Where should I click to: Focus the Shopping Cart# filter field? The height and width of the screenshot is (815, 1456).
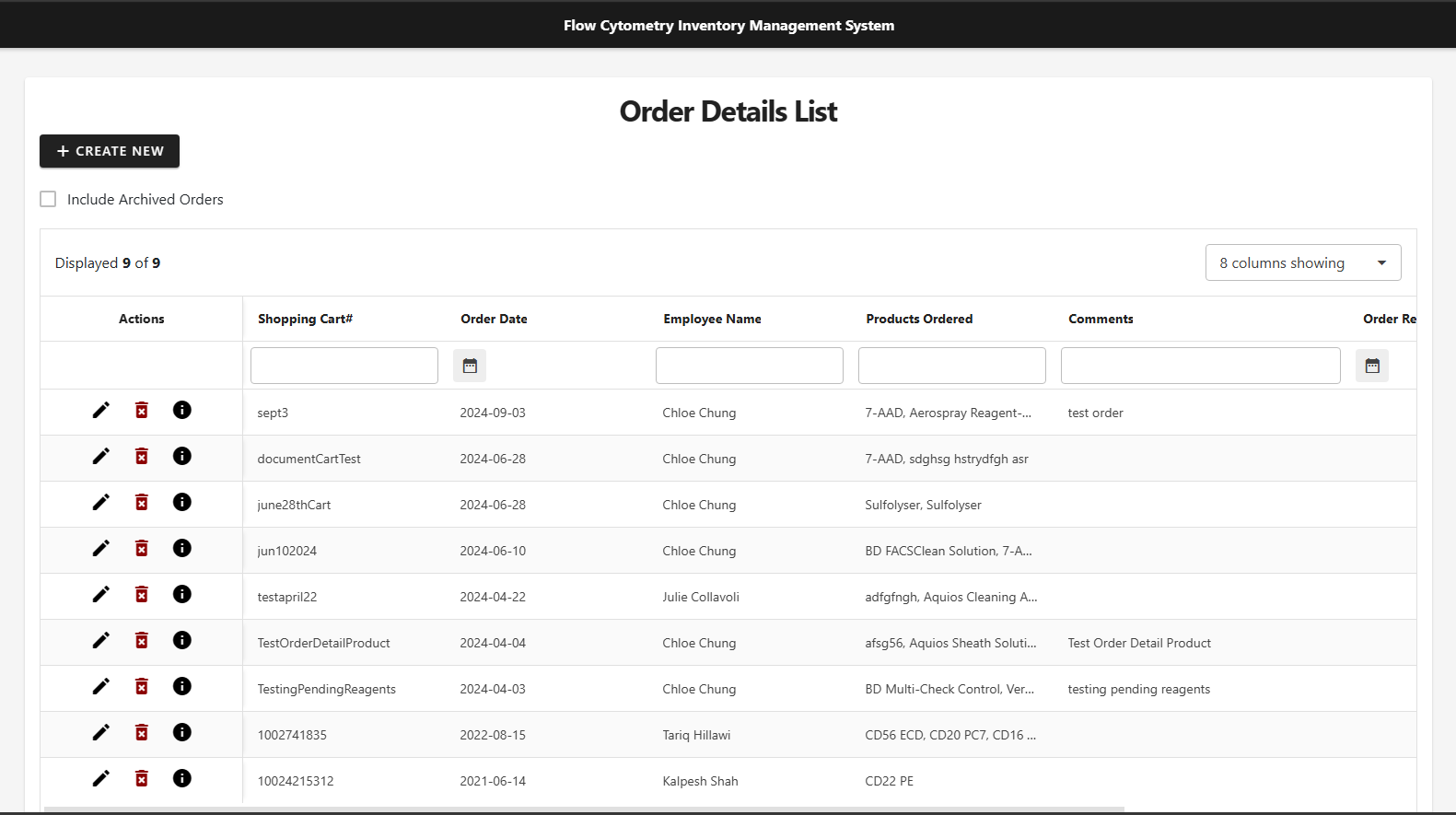coord(344,366)
